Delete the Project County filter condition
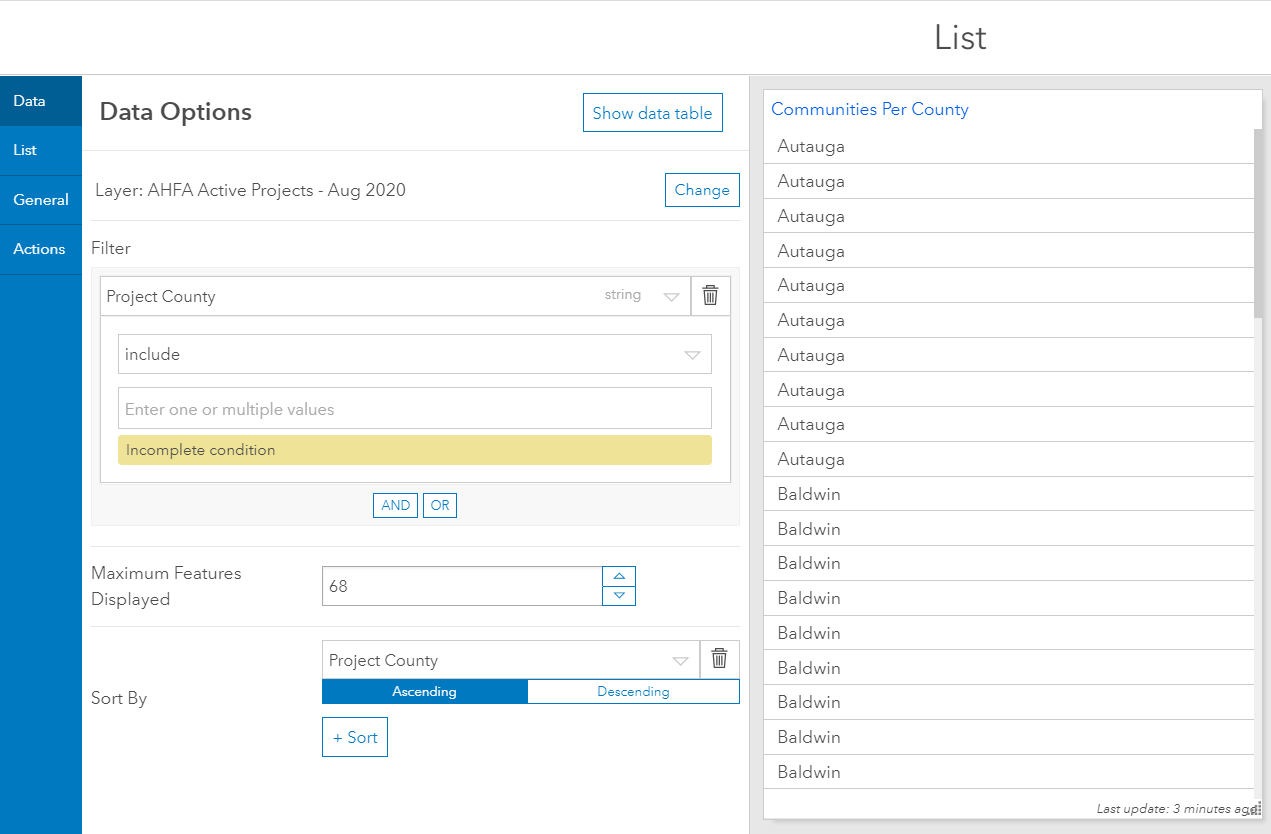 click(710, 296)
